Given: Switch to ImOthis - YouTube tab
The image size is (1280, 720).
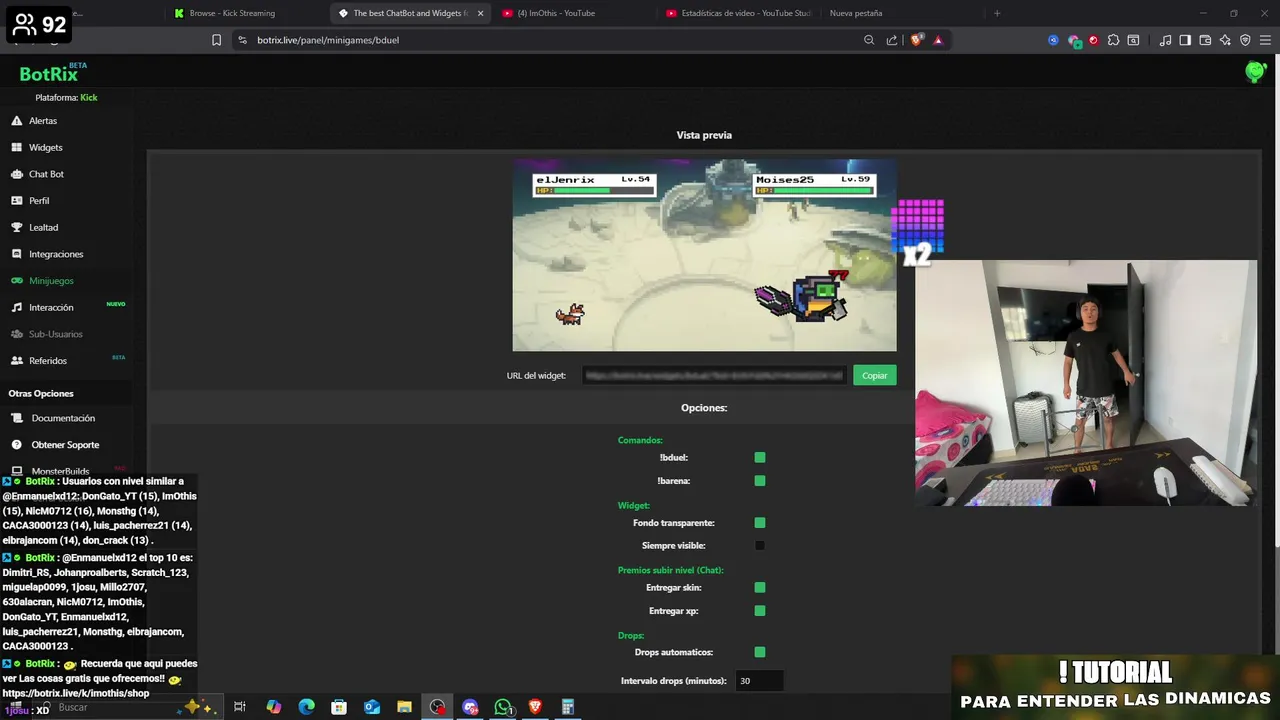Looking at the screenshot, I should pos(556,13).
